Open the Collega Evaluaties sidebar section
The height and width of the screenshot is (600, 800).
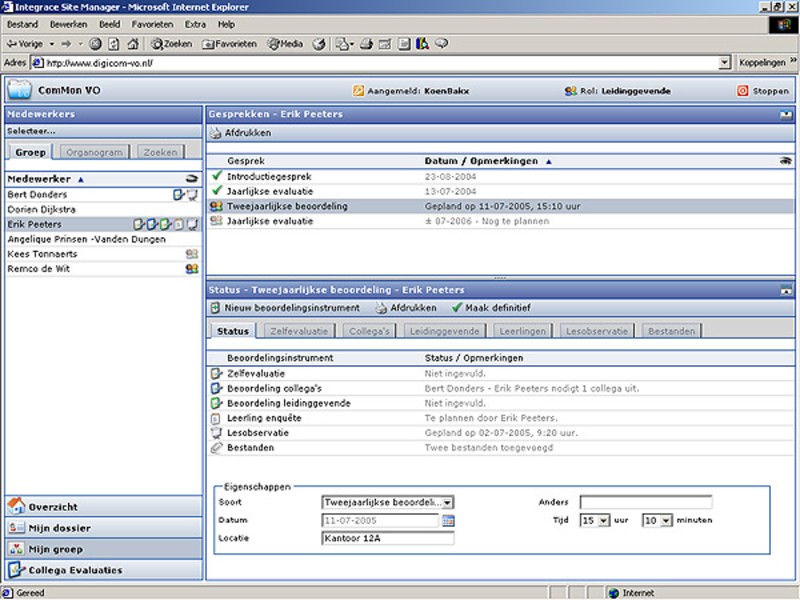coord(75,570)
